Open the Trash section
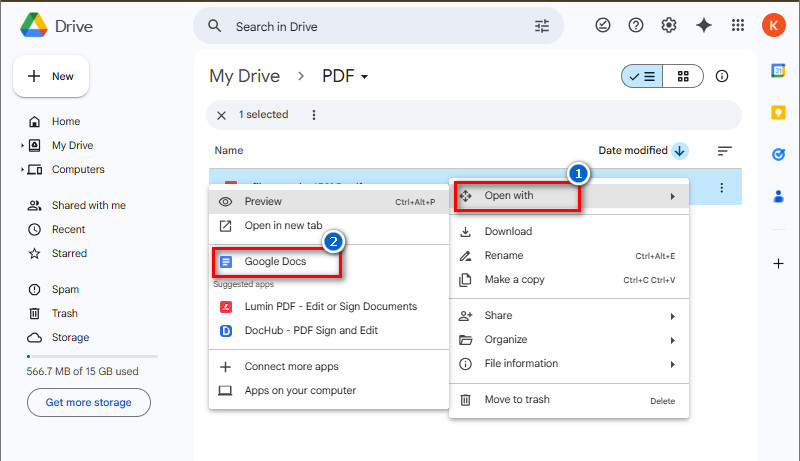The height and width of the screenshot is (461, 800). click(x=65, y=313)
